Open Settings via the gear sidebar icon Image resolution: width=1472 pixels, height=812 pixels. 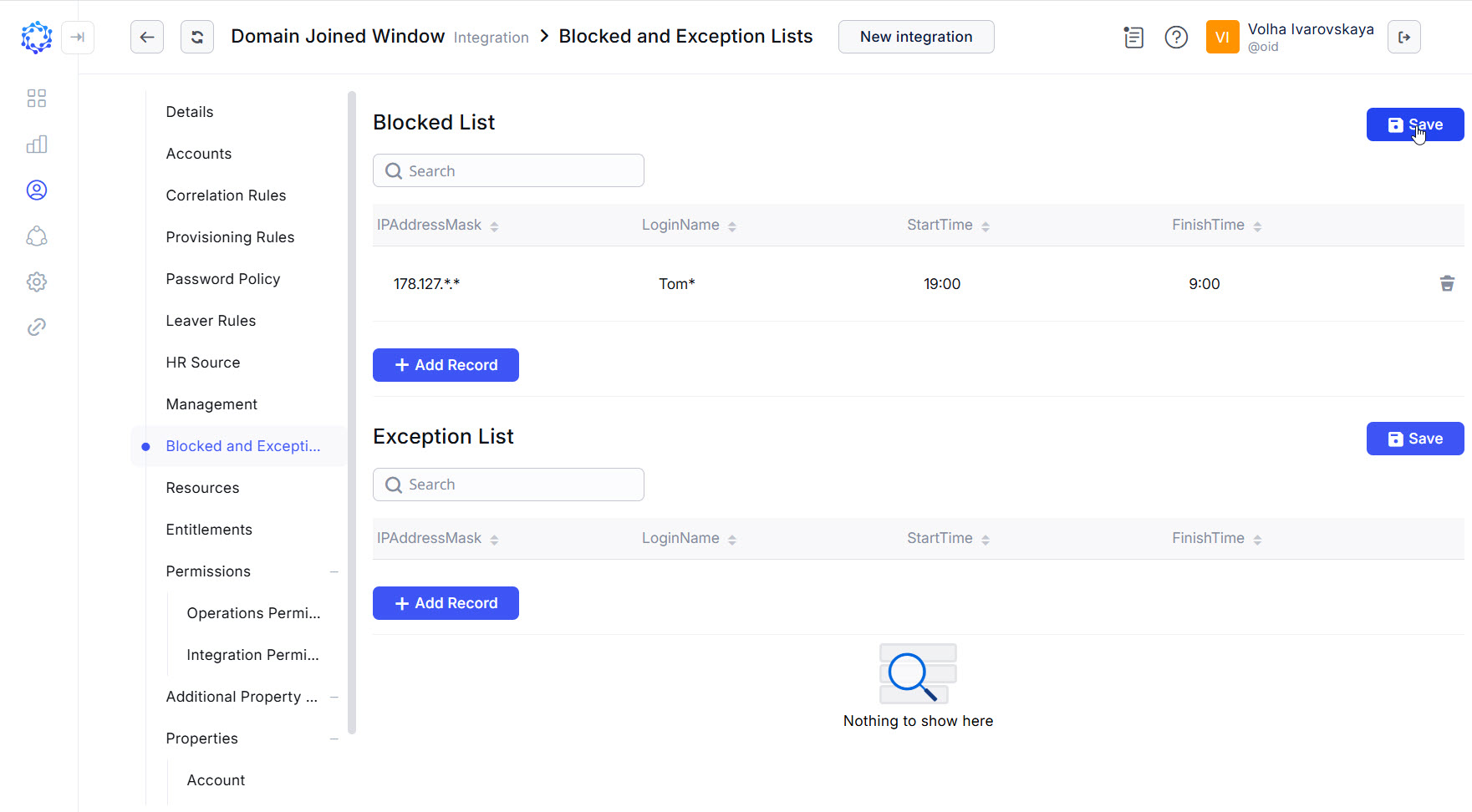[x=37, y=282]
